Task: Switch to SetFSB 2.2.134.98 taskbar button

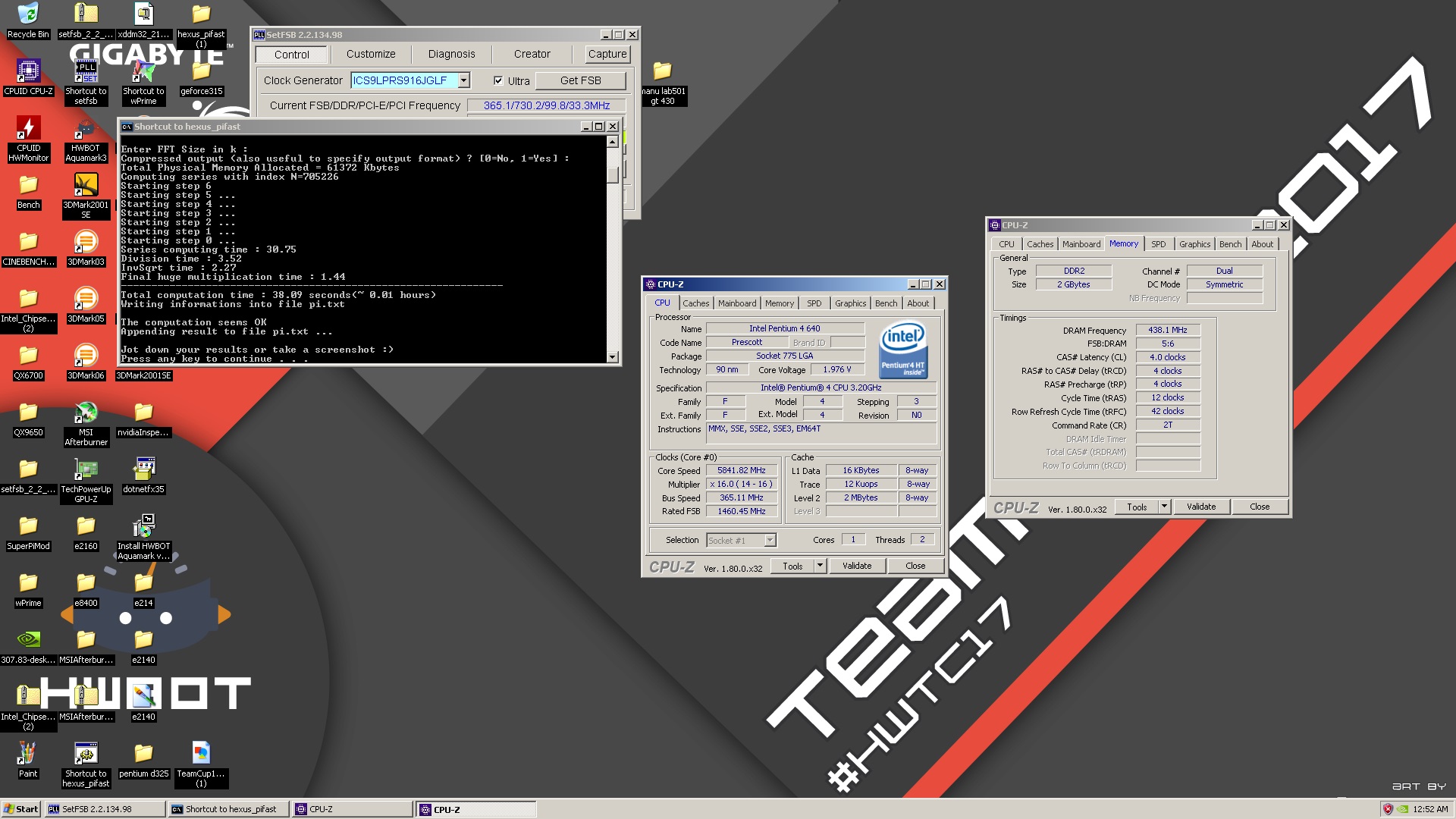Action: [105, 809]
